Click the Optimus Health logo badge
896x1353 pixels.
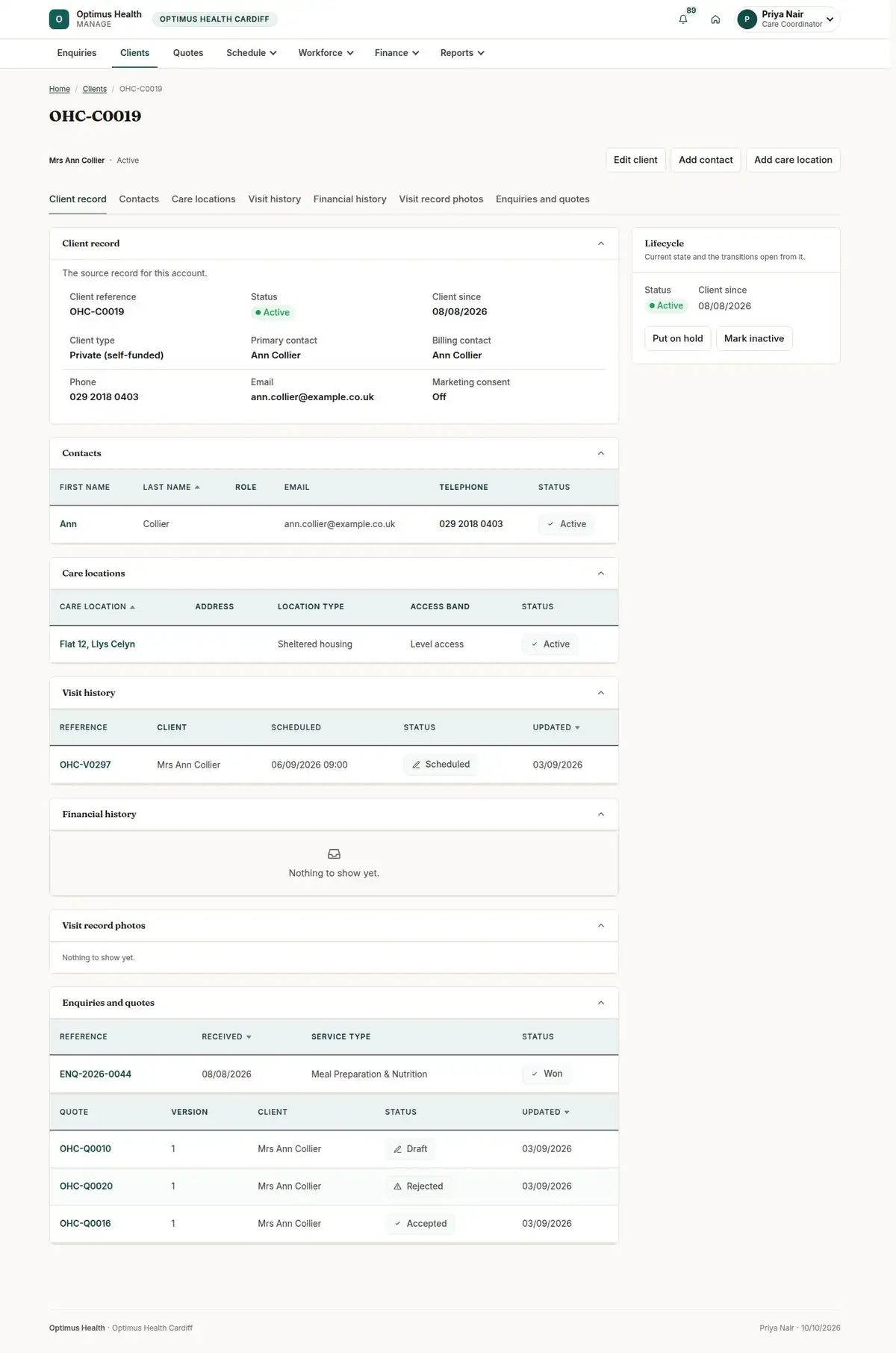tap(59, 19)
